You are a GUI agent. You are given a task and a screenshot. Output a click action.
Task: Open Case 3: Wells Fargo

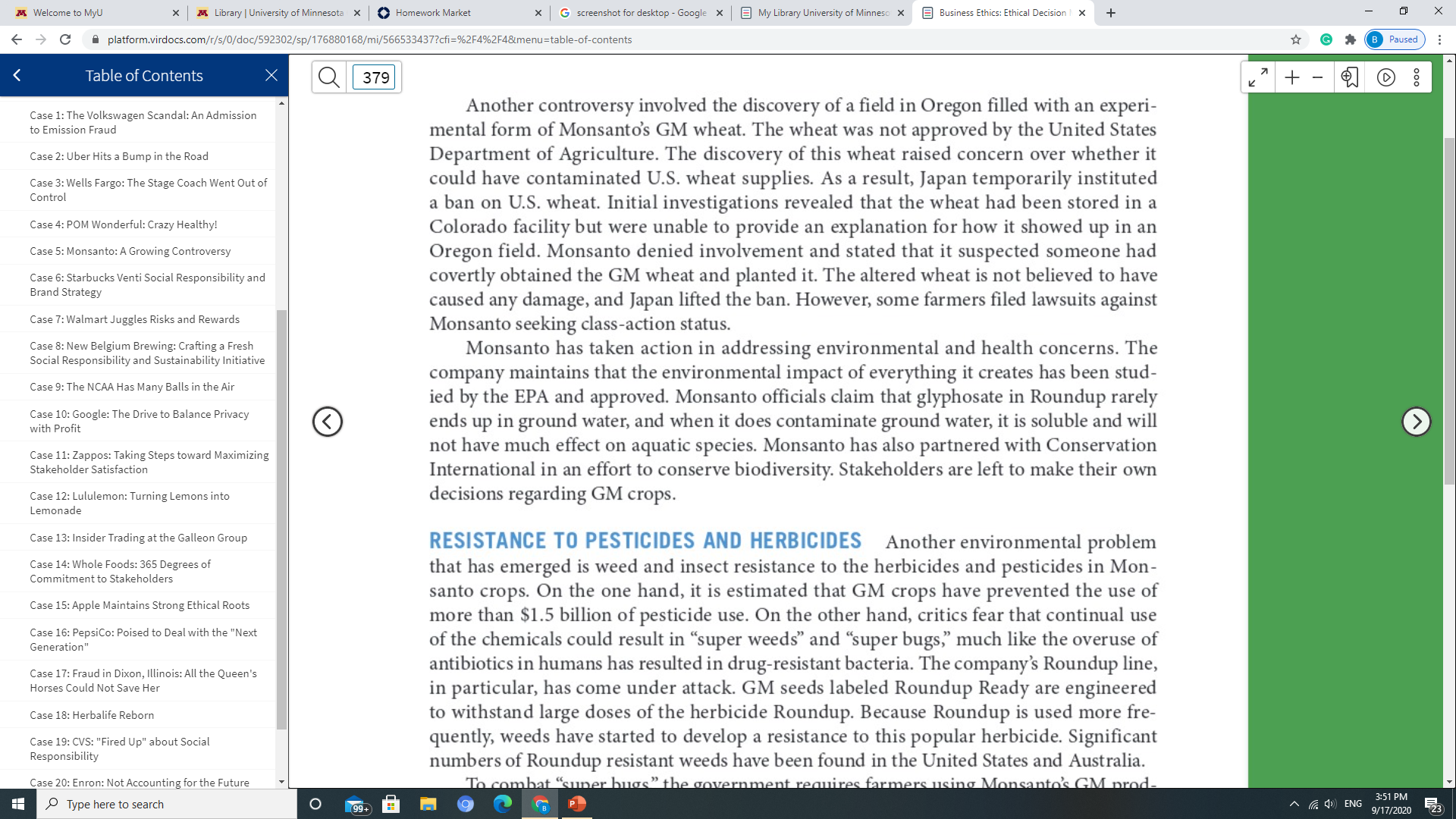(149, 190)
